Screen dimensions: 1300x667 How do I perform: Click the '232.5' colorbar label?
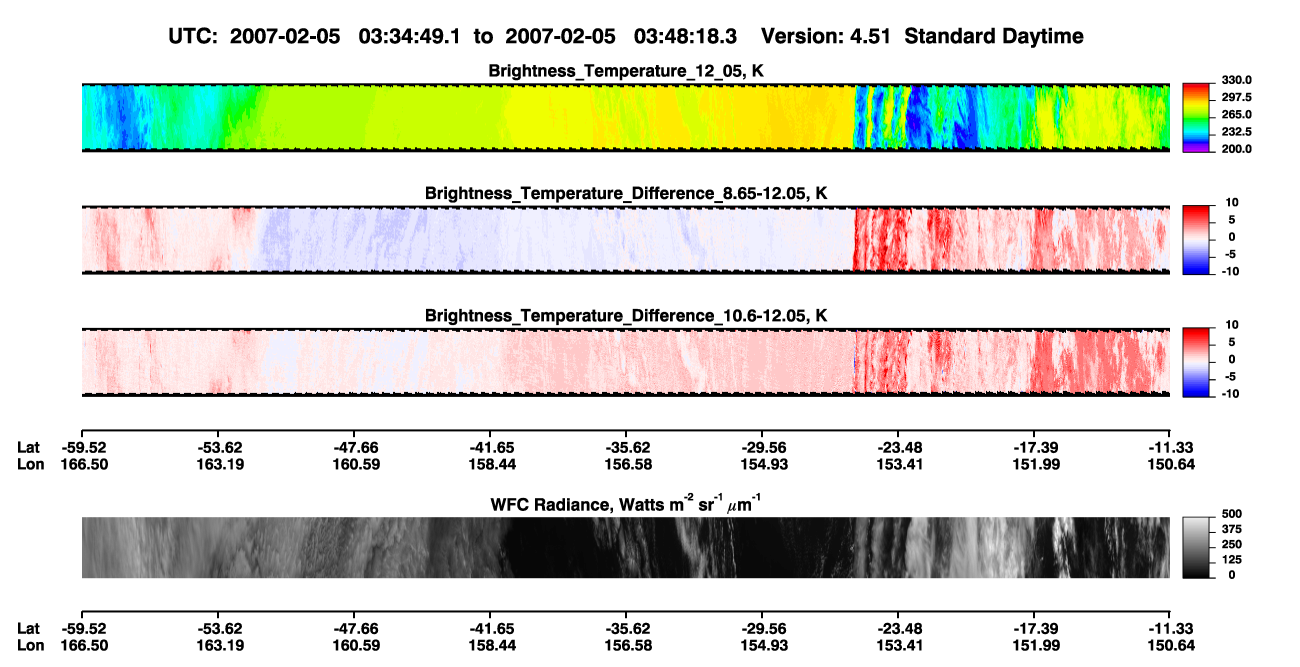tap(1238, 131)
